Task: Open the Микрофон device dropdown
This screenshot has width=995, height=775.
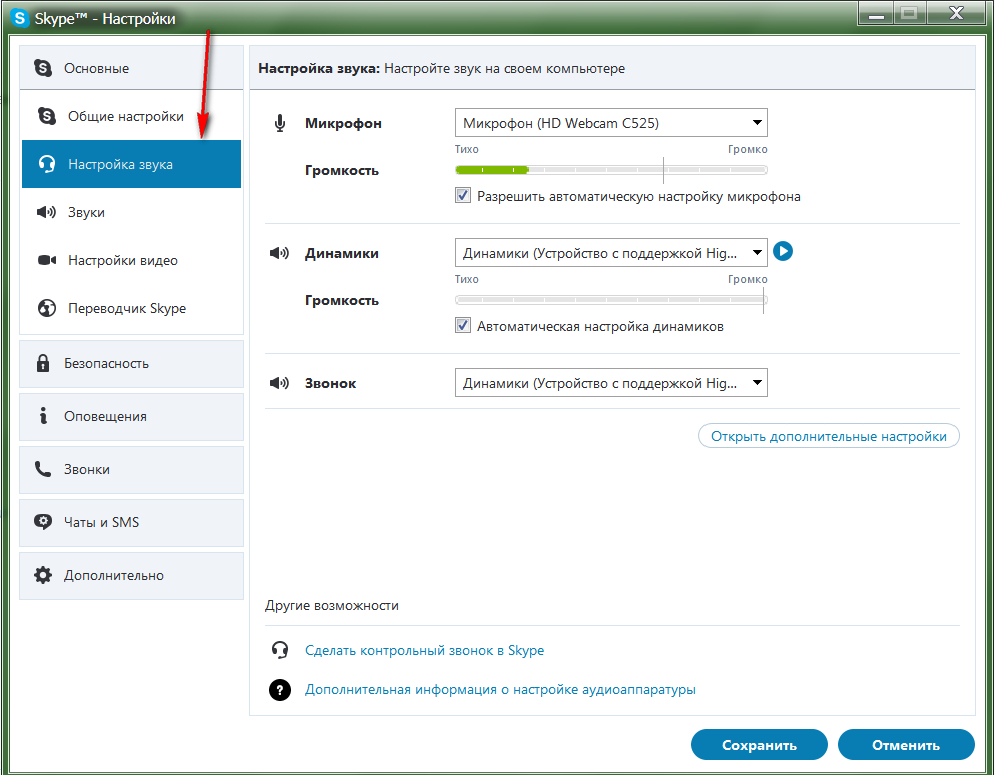Action: coord(611,123)
